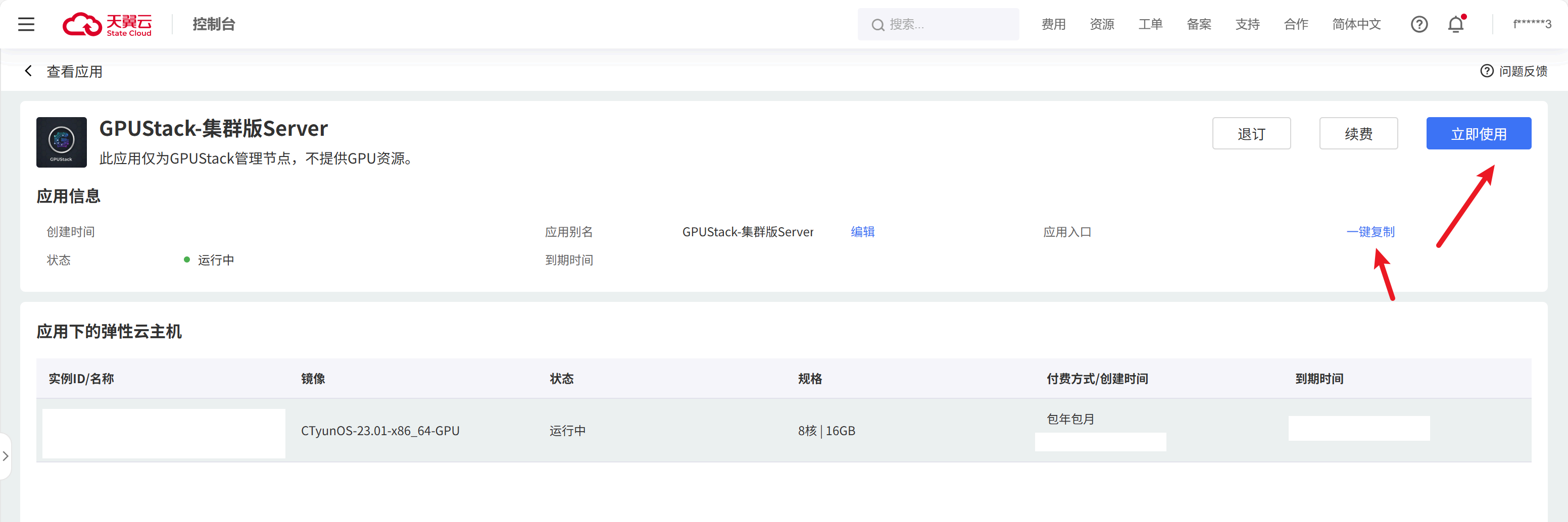Click the 退订 unsubscribe button
1568x522 pixels.
[x=1251, y=133]
